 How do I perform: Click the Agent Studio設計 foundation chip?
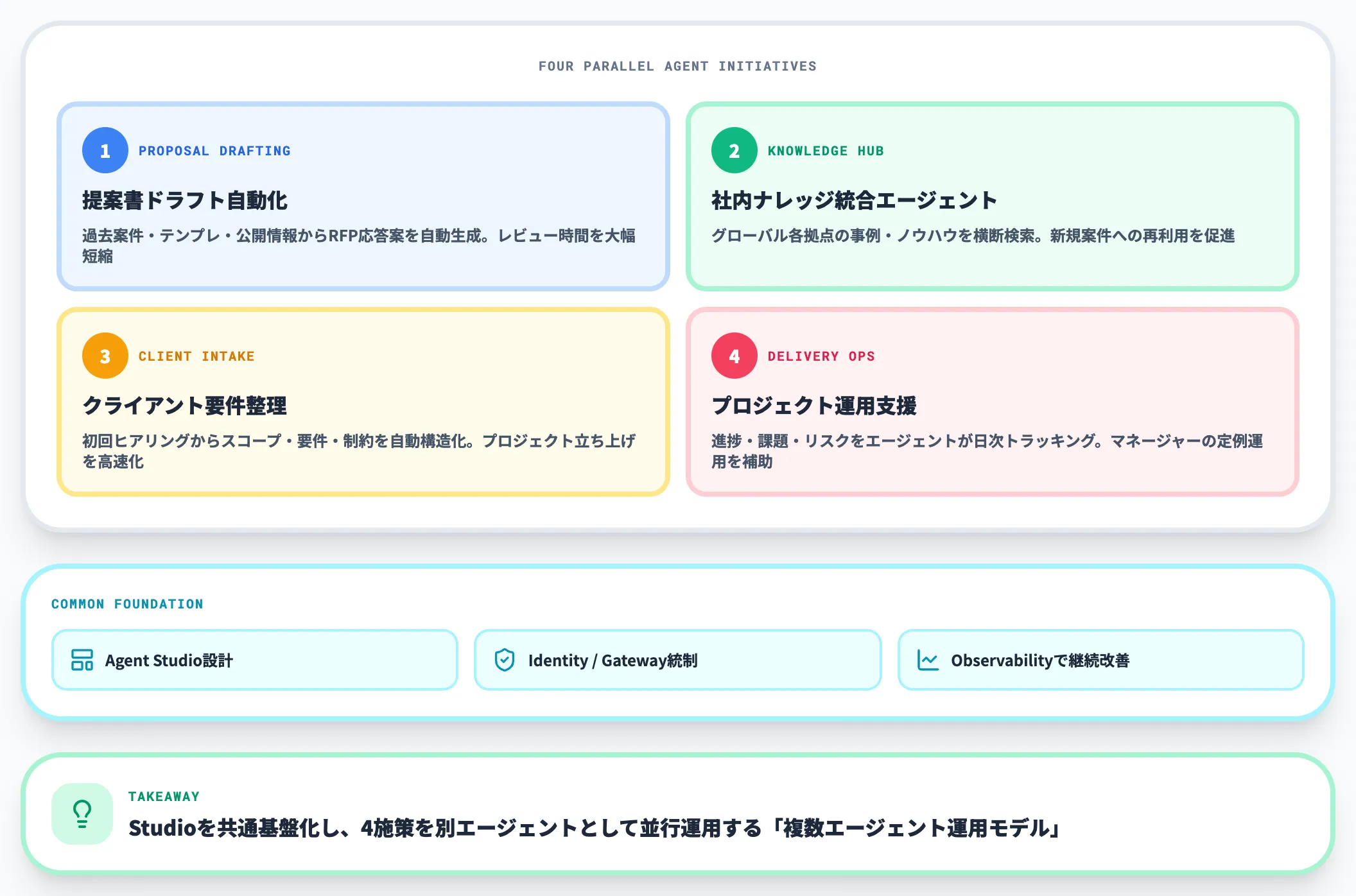[x=255, y=660]
